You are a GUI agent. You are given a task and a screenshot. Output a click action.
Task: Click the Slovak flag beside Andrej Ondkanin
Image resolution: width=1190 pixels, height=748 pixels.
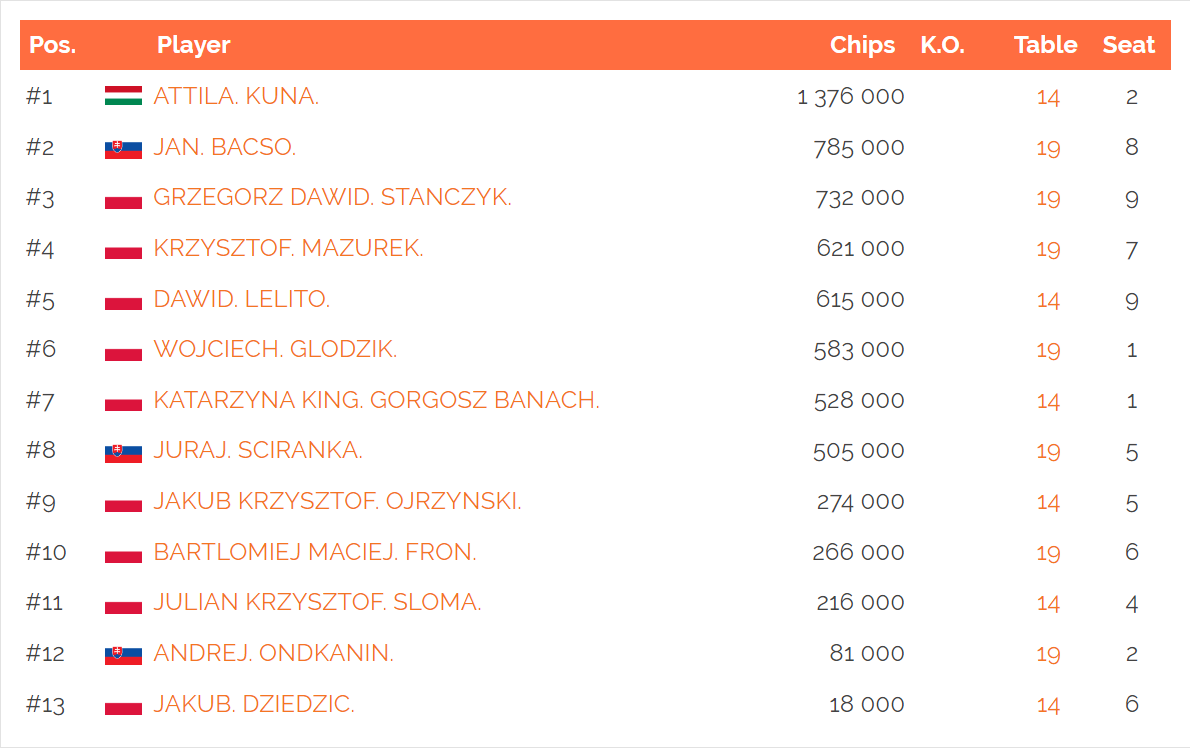pos(123,655)
